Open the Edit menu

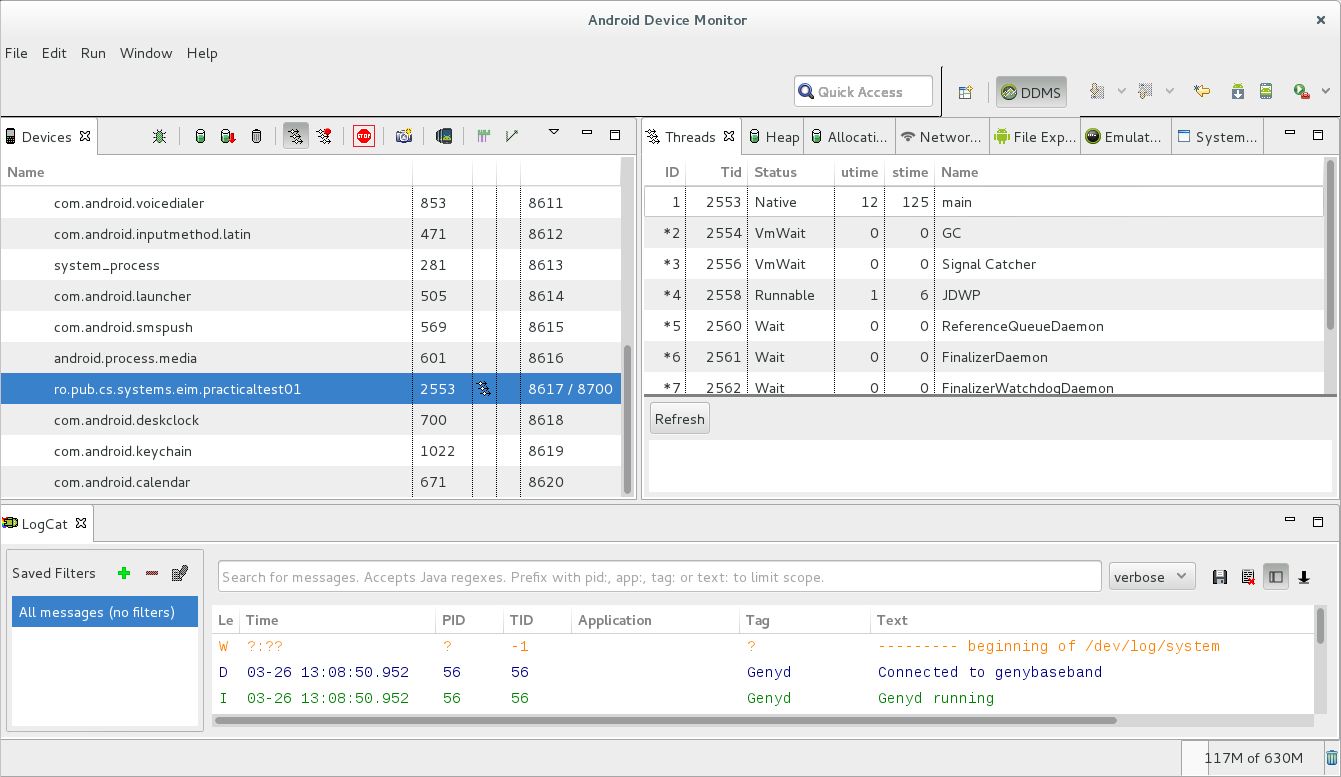point(54,53)
